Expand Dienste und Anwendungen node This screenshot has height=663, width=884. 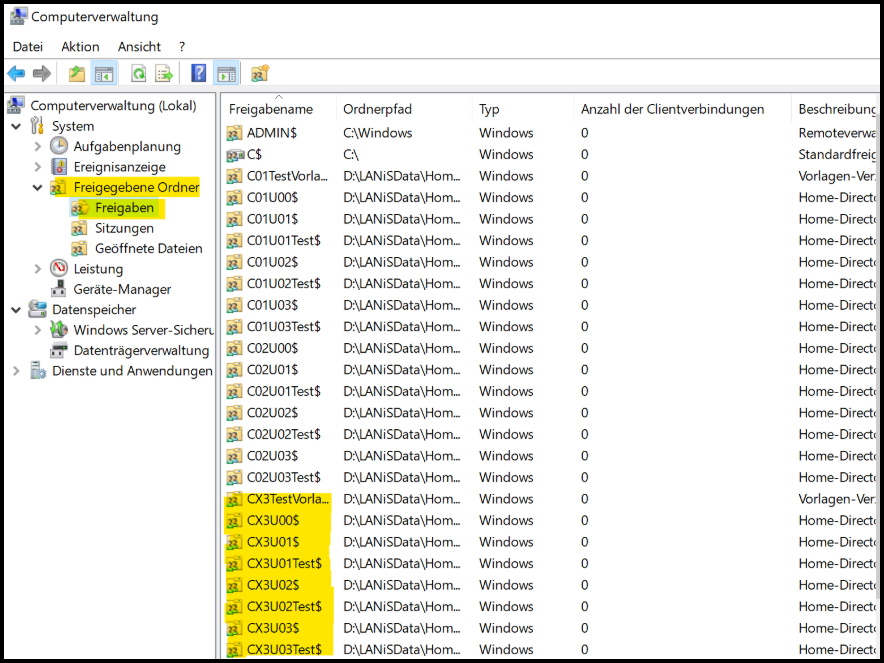click(16, 371)
